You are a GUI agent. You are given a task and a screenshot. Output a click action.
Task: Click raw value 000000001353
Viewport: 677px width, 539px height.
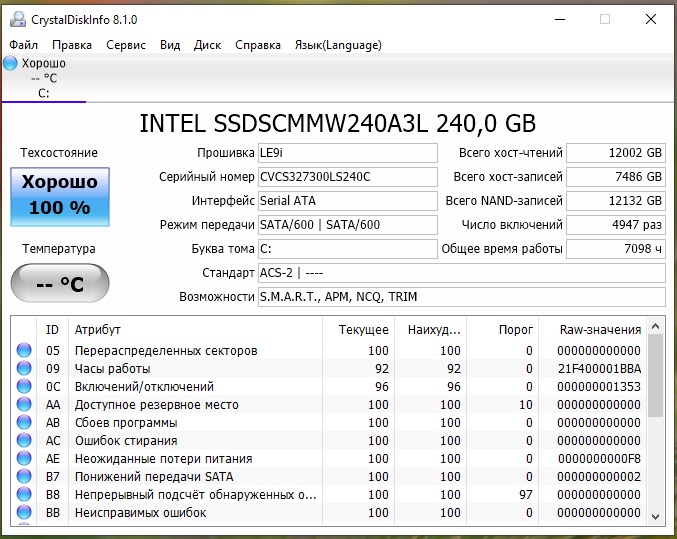pyautogui.click(x=599, y=386)
